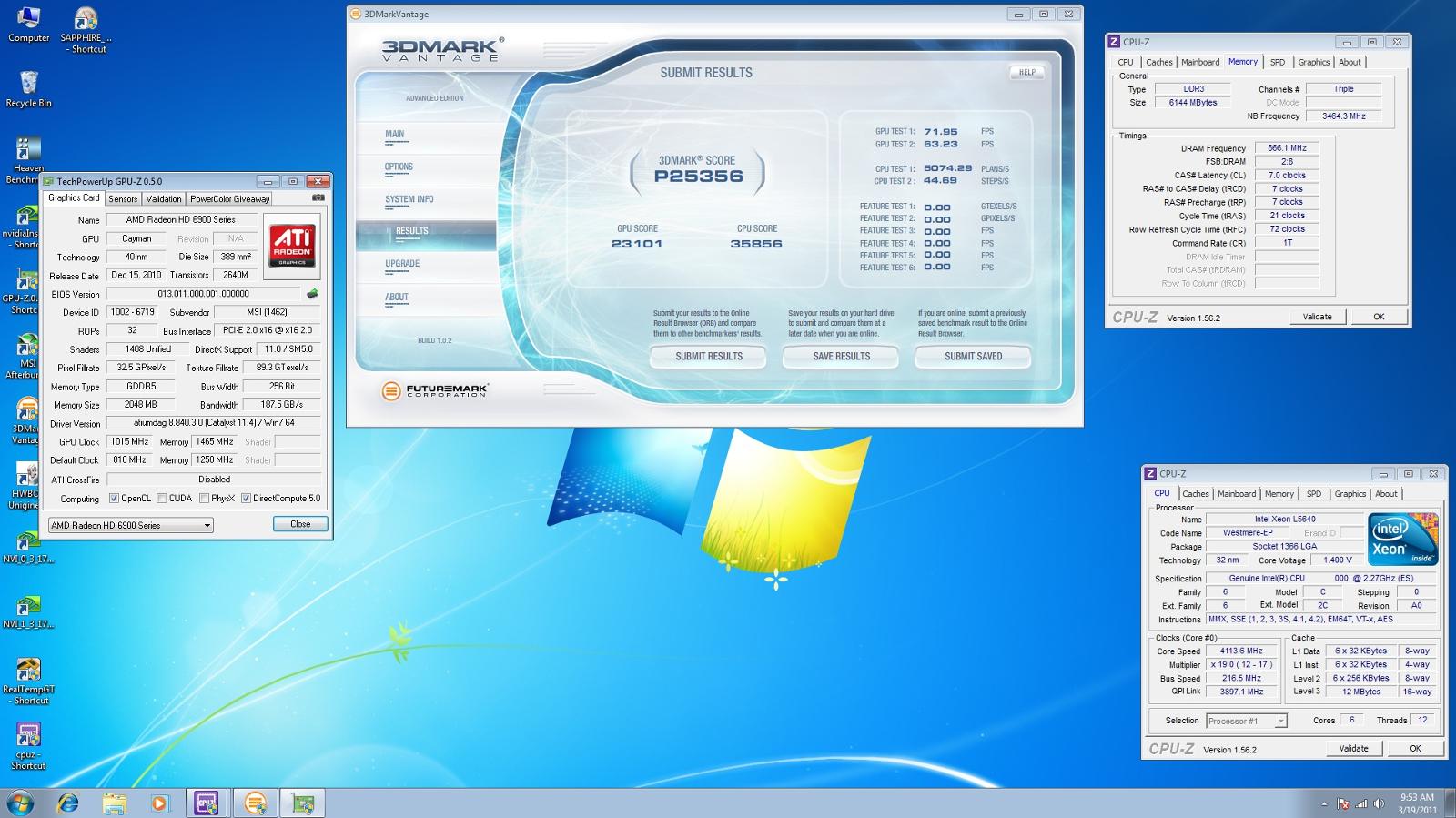Click OK in the CPU-Z Xeon processor window
The image size is (1456, 818).
pyautogui.click(x=1415, y=748)
